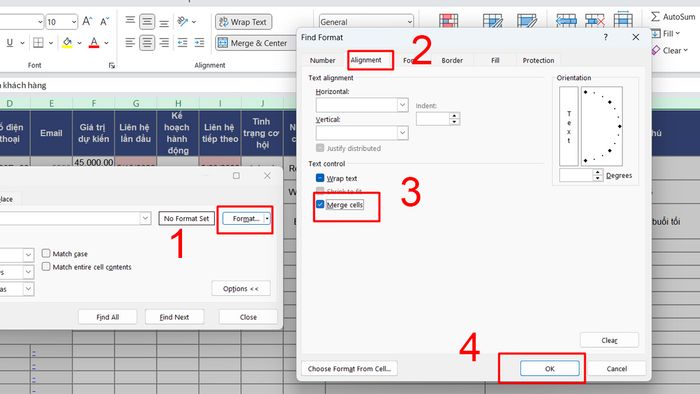
Task: Toggle Justify distributed checkbox
Action: click(x=320, y=148)
